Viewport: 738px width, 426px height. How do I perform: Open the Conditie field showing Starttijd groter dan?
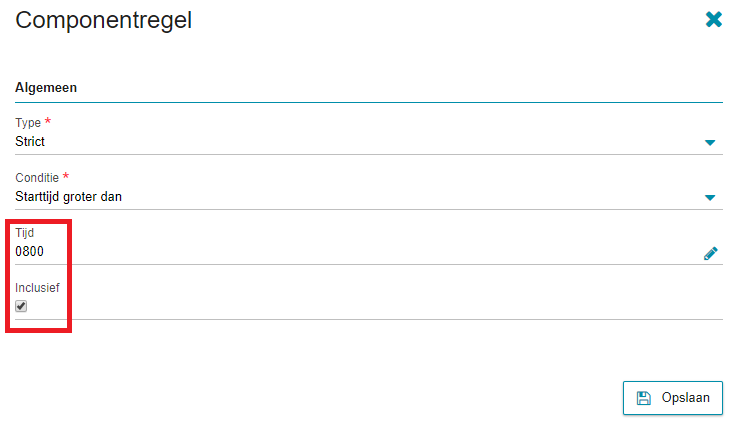coord(369,197)
